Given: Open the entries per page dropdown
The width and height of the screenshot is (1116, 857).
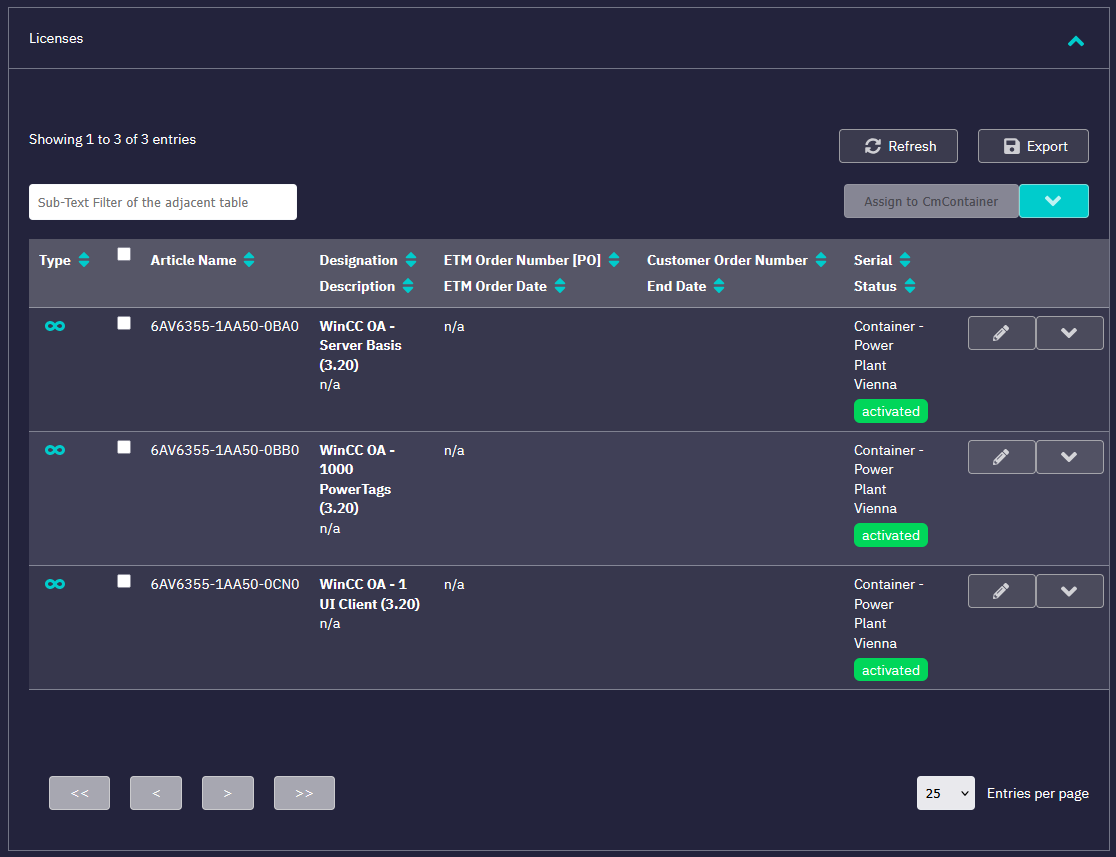Looking at the screenshot, I should pyautogui.click(x=945, y=793).
